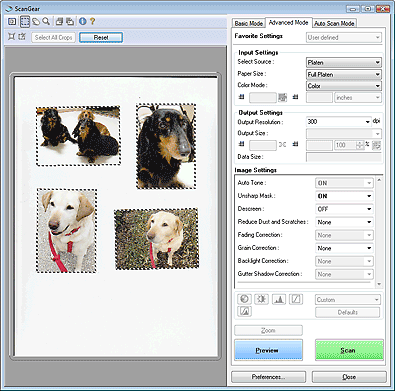Click the Select All Crops button
Image resolution: width=395 pixels, height=391 pixels.
coord(54,37)
